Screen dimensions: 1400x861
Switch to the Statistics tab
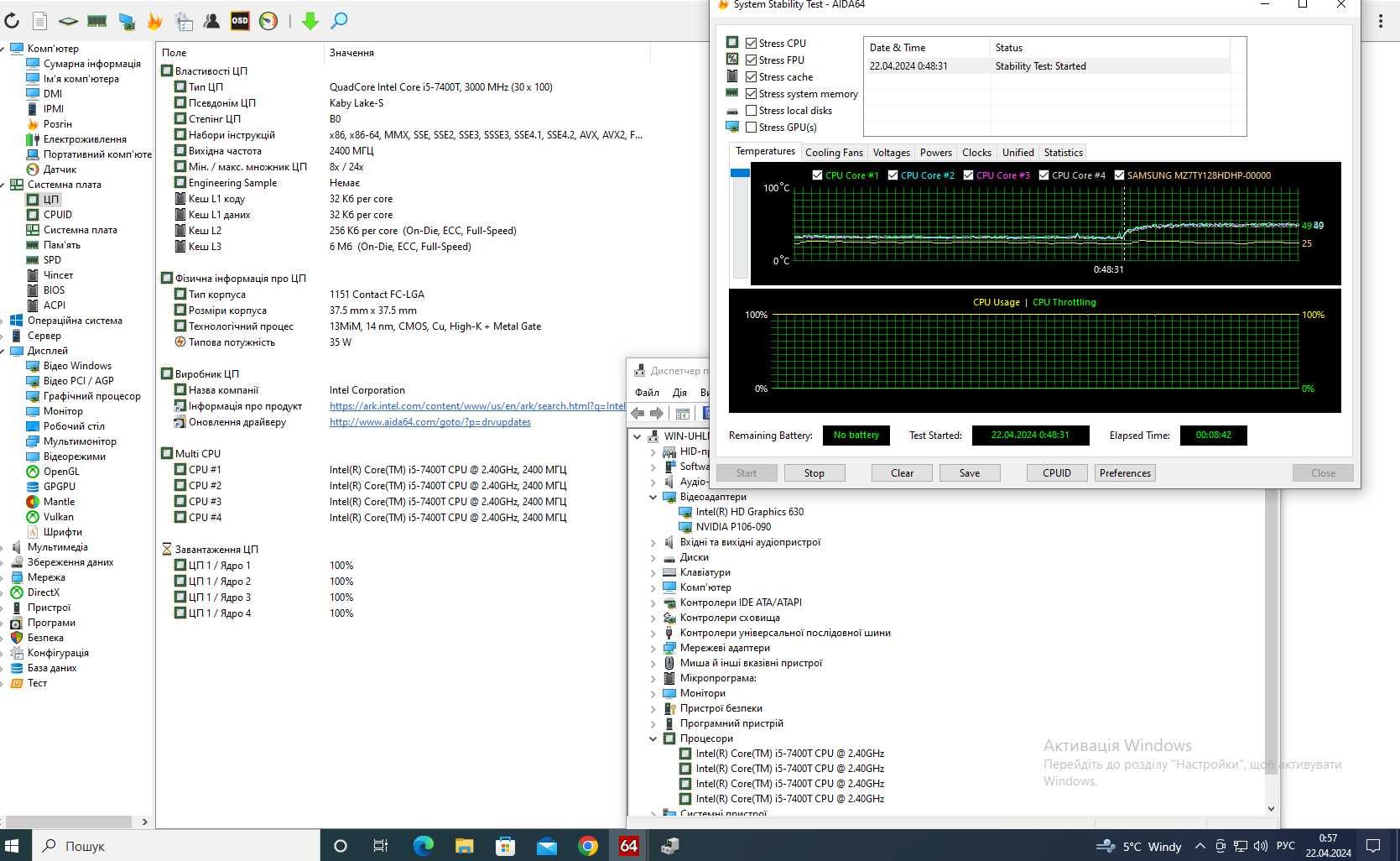(1063, 153)
